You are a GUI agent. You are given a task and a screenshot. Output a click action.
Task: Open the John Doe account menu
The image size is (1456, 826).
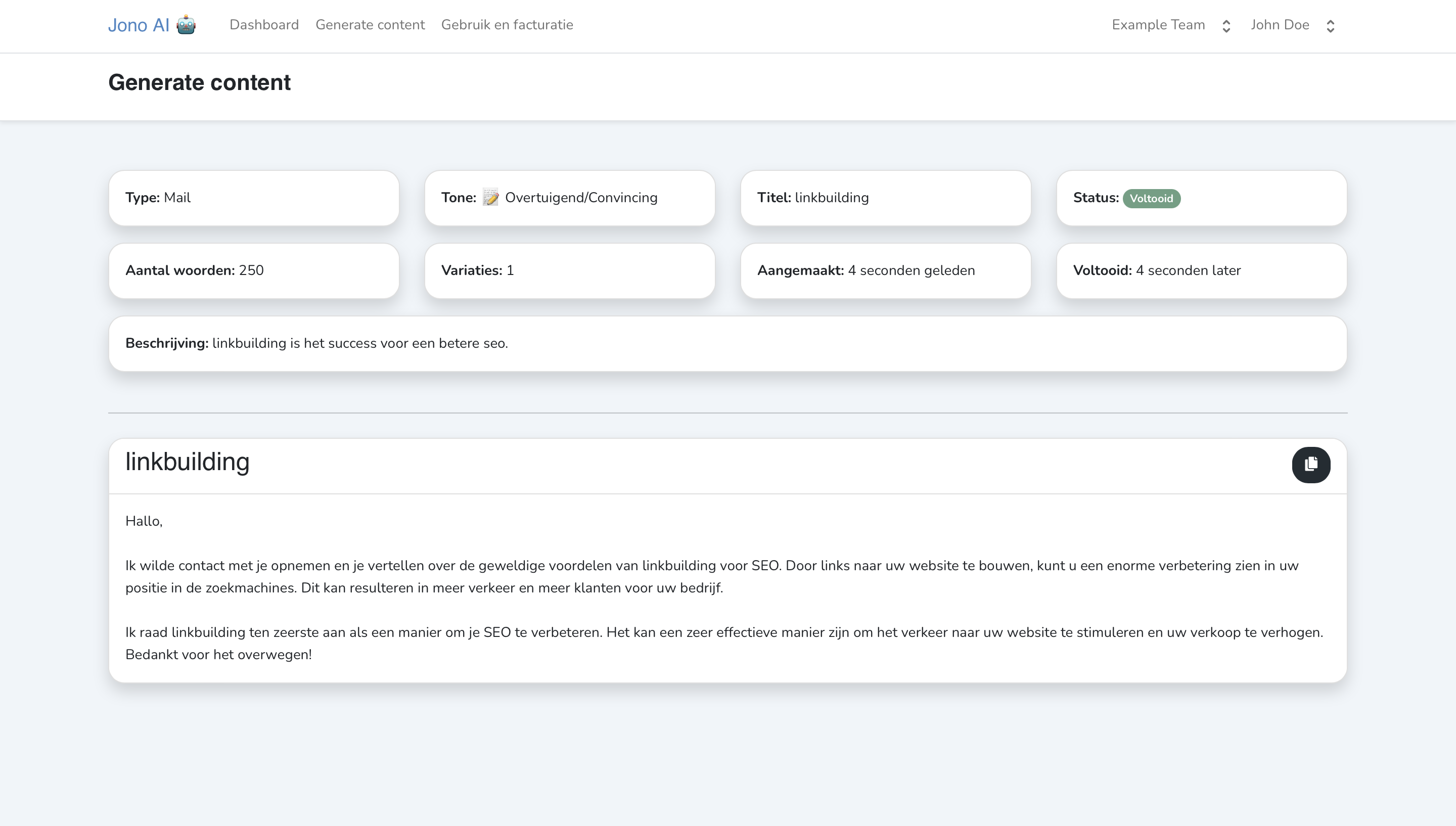pyautogui.click(x=1280, y=24)
